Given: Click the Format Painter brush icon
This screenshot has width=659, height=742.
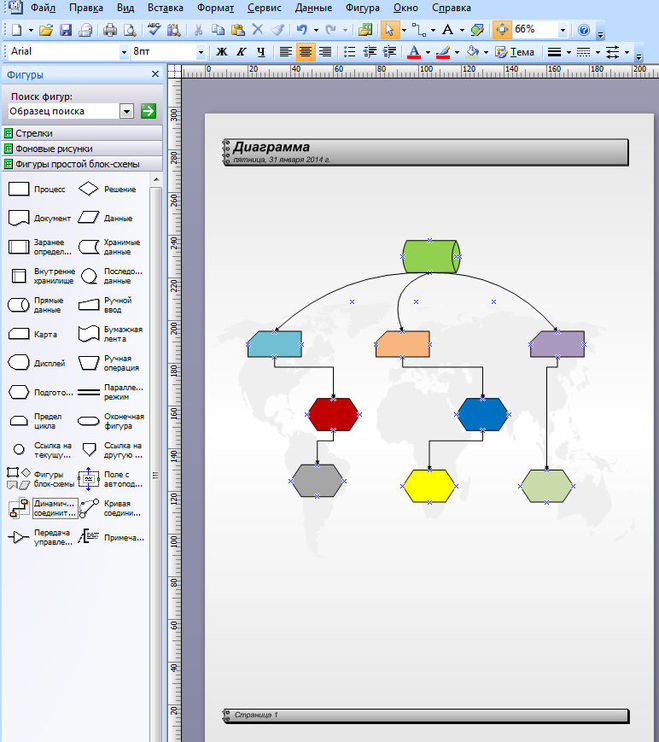Looking at the screenshot, I should (x=277, y=30).
